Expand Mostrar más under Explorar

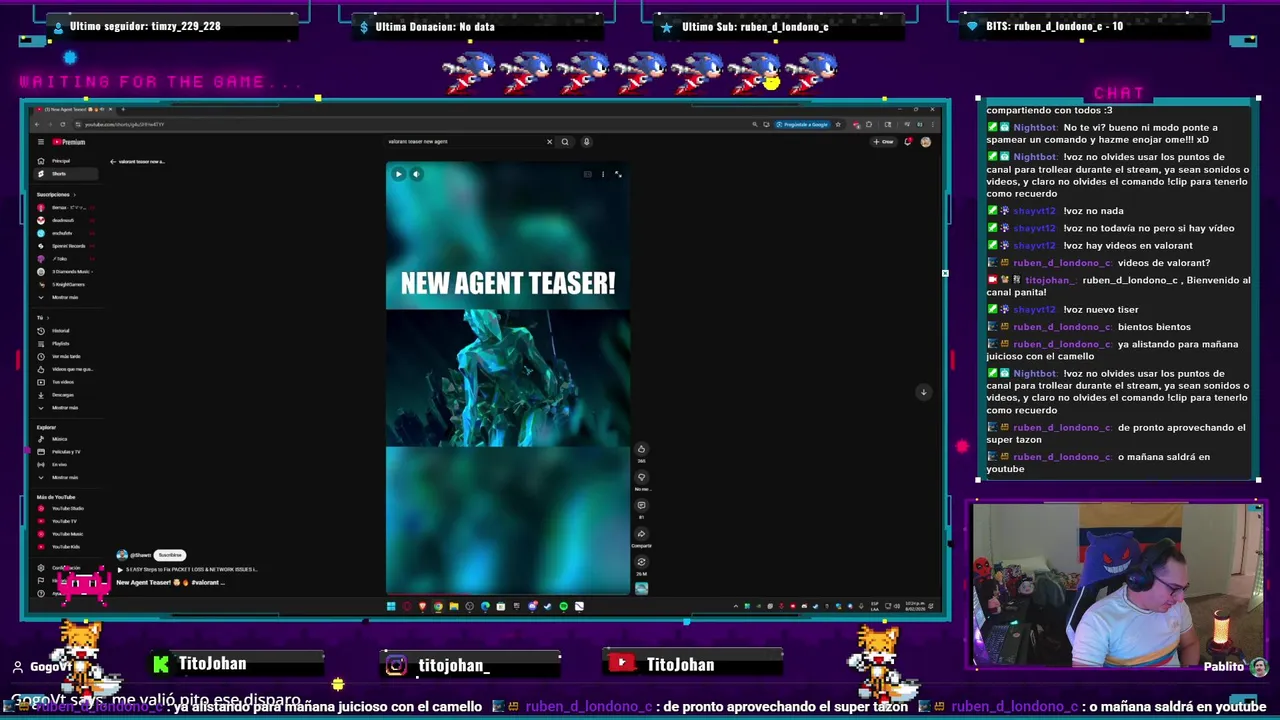pyautogui.click(x=64, y=477)
